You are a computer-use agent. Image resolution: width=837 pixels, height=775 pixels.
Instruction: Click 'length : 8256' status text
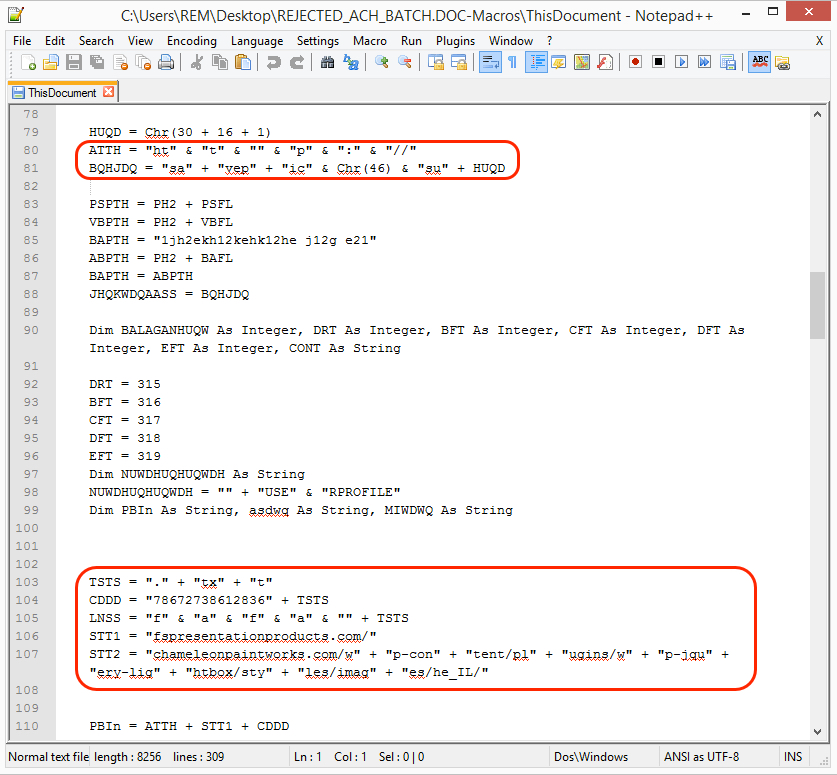[x=128, y=757]
